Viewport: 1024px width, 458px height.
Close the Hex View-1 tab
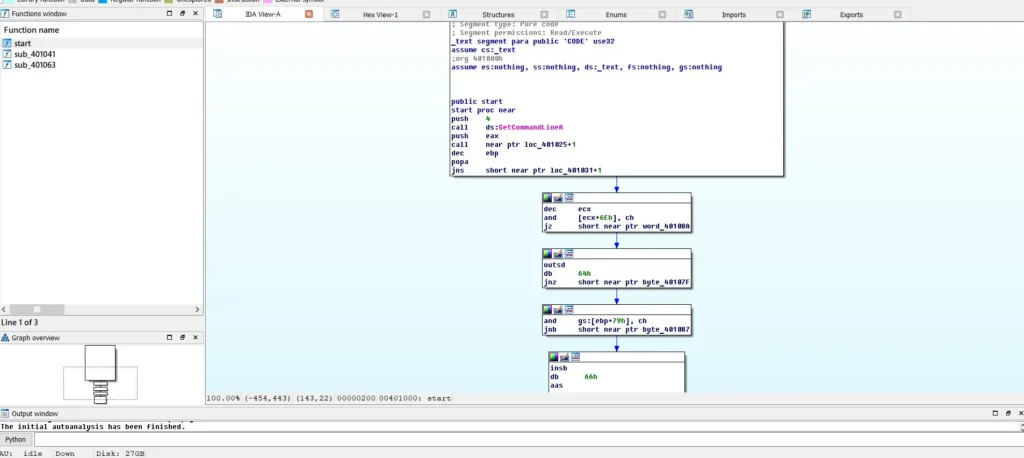tap(426, 14)
